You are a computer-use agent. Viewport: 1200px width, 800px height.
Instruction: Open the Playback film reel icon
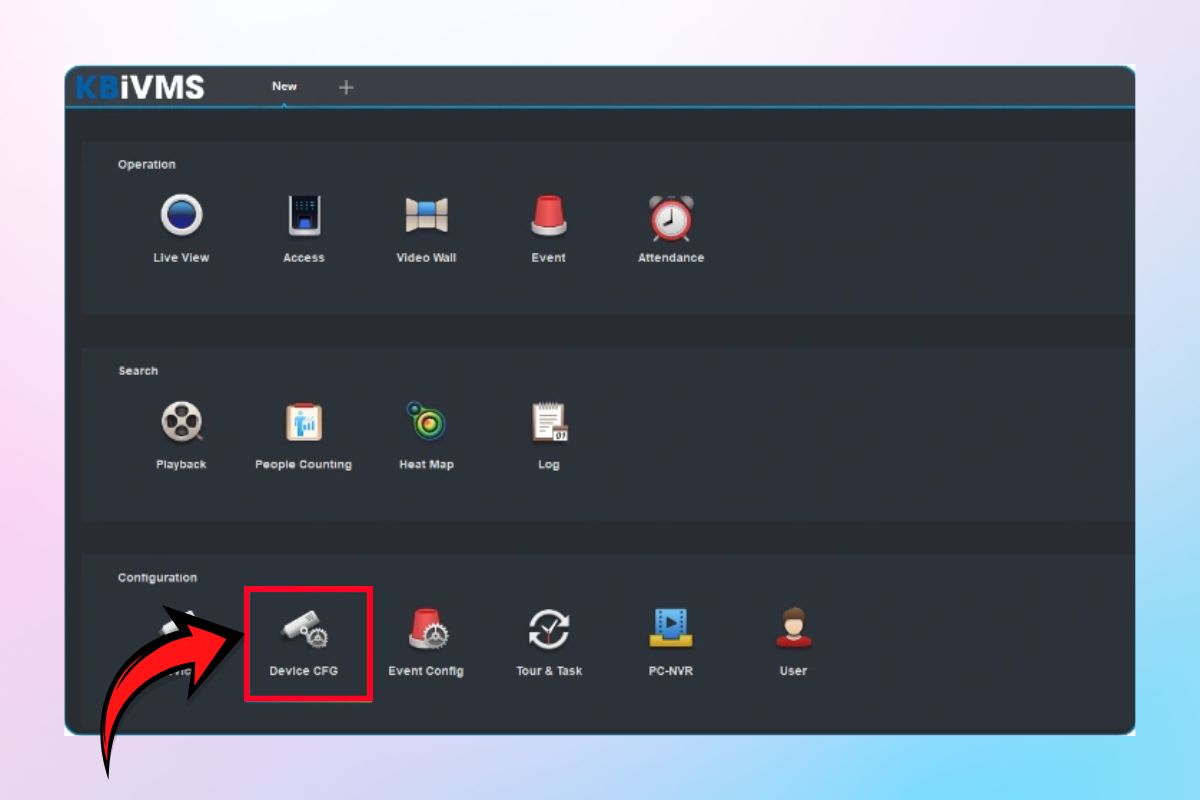point(181,423)
